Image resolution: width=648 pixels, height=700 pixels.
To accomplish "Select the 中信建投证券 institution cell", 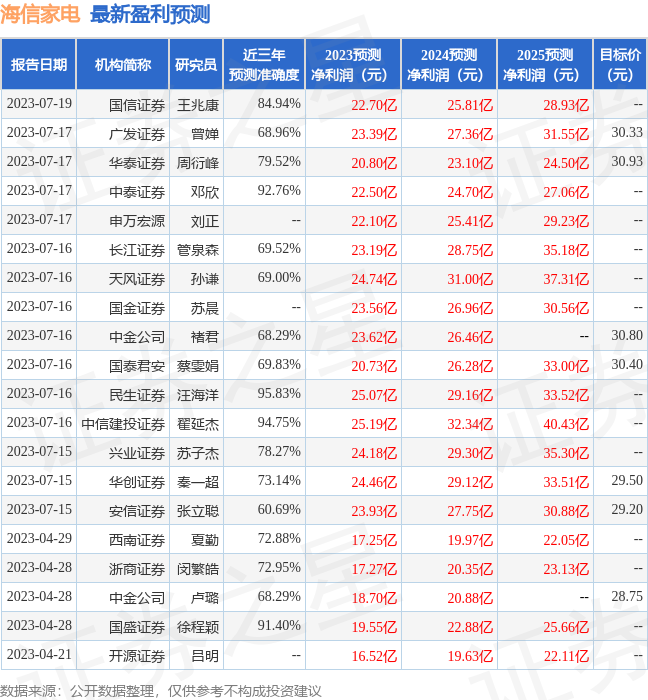I will click(x=123, y=424).
